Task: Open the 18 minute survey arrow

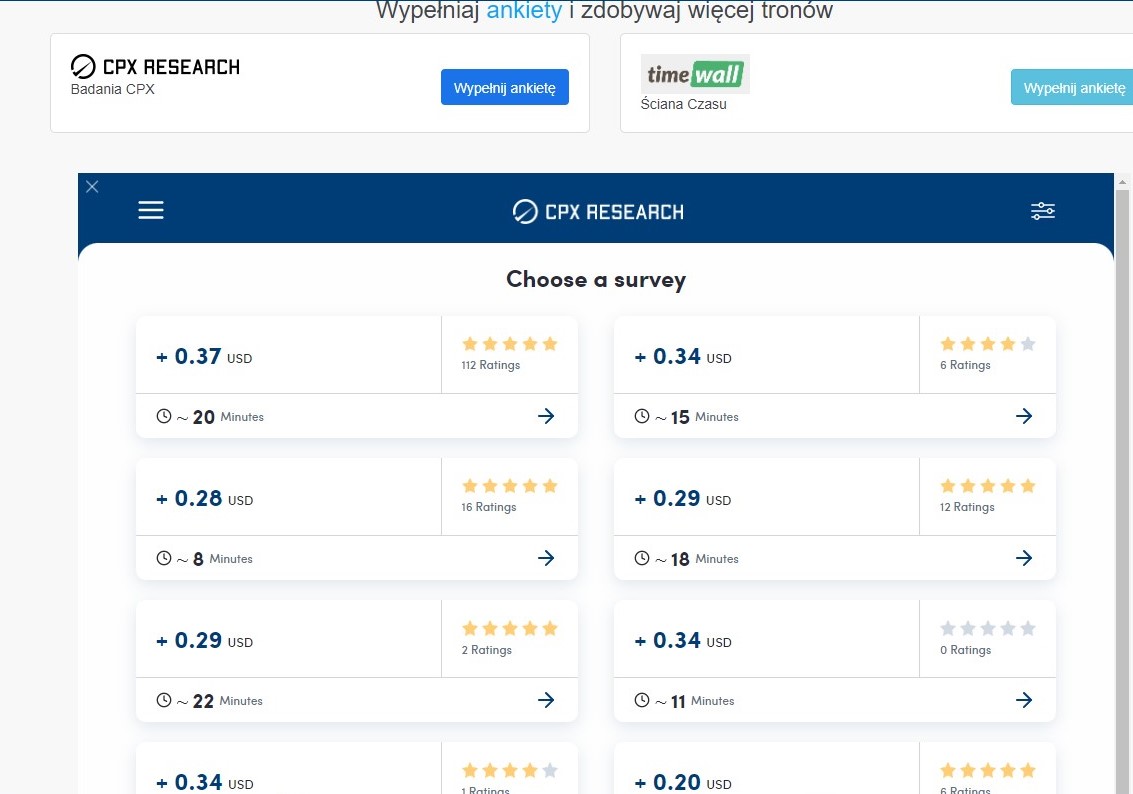Action: [x=1024, y=558]
